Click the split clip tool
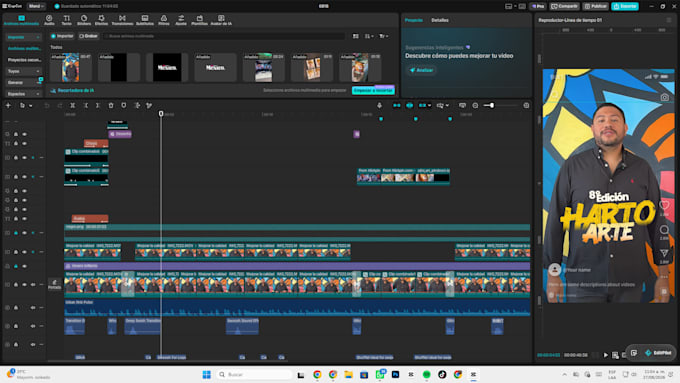The width and height of the screenshot is (680, 383). point(72,105)
